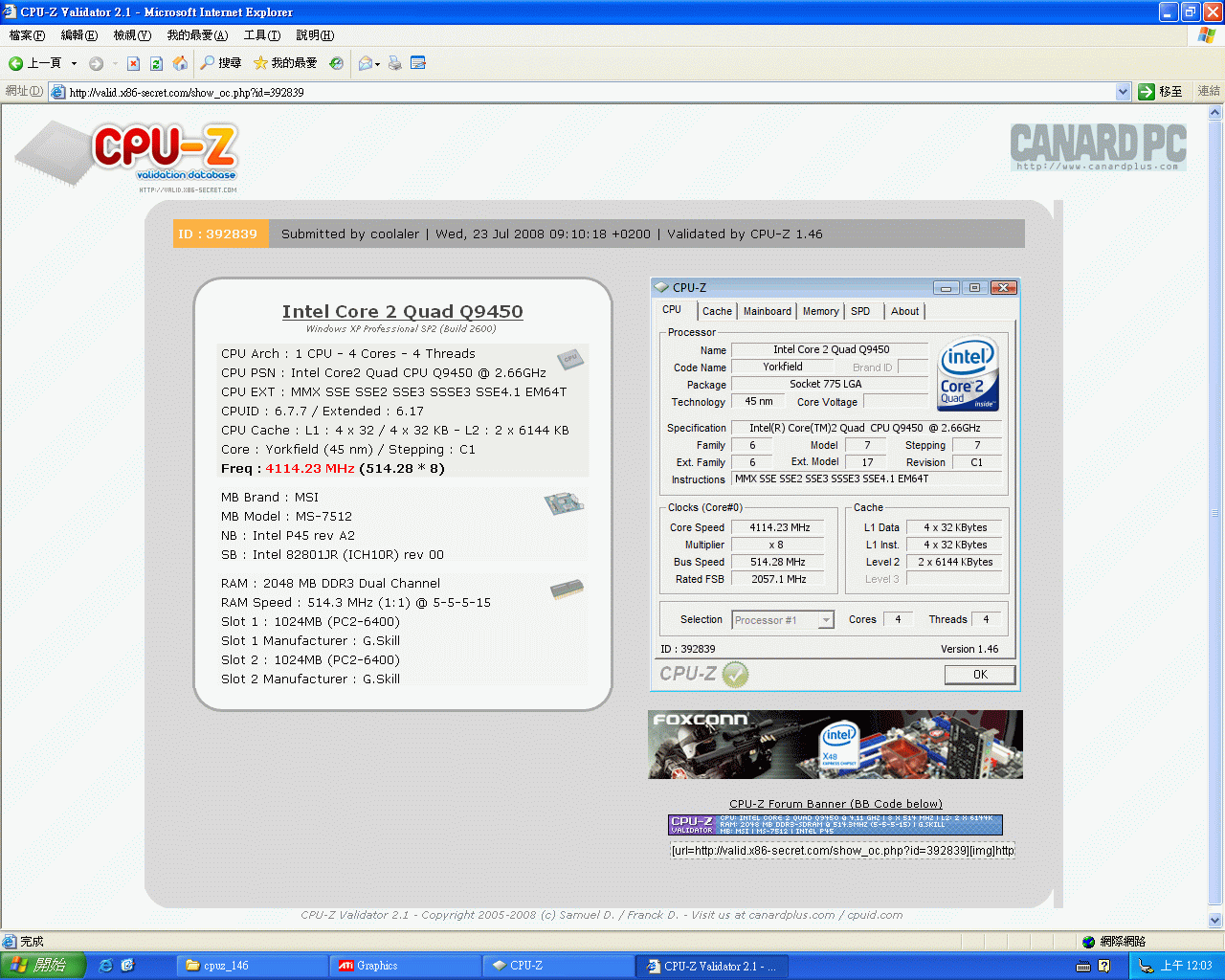Click the 移至 Go button
The width and height of the screenshot is (1225, 980).
tap(1161, 92)
